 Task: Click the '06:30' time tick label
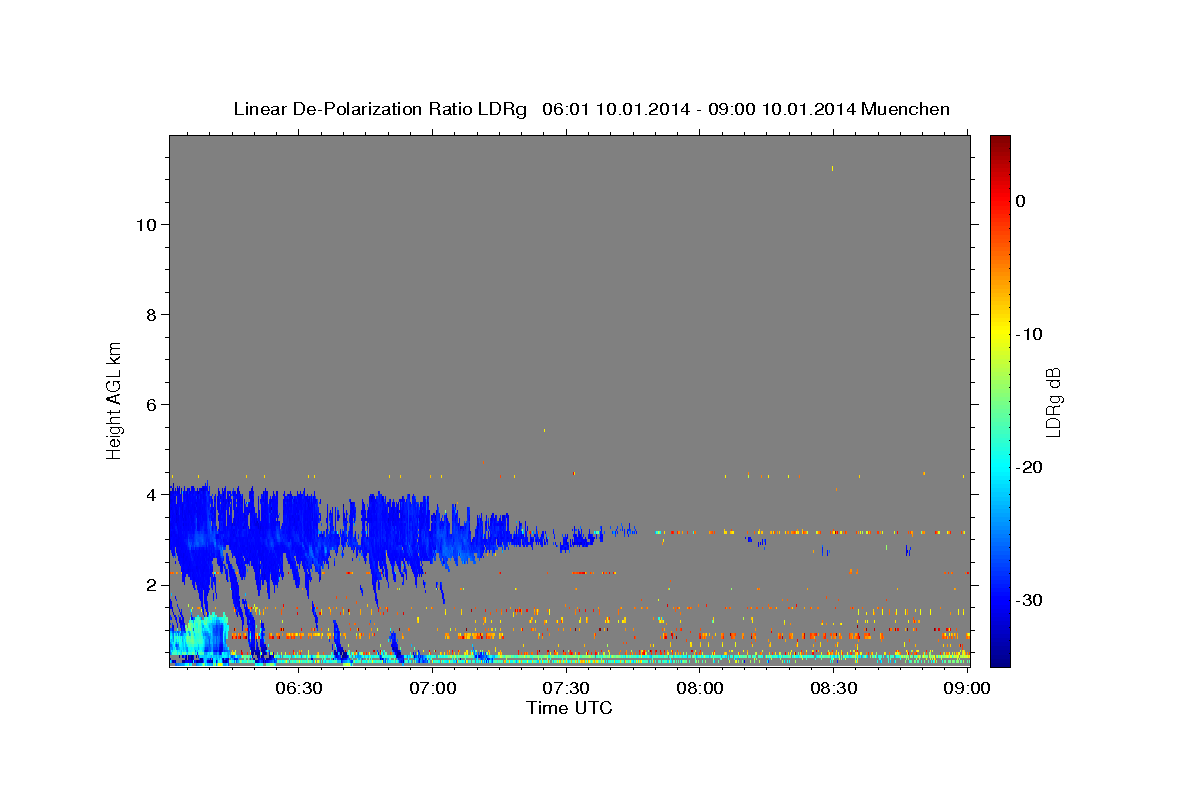pos(299,688)
